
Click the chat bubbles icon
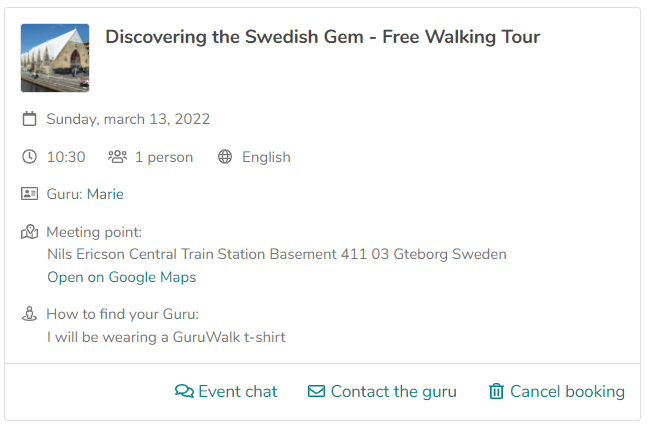point(184,391)
